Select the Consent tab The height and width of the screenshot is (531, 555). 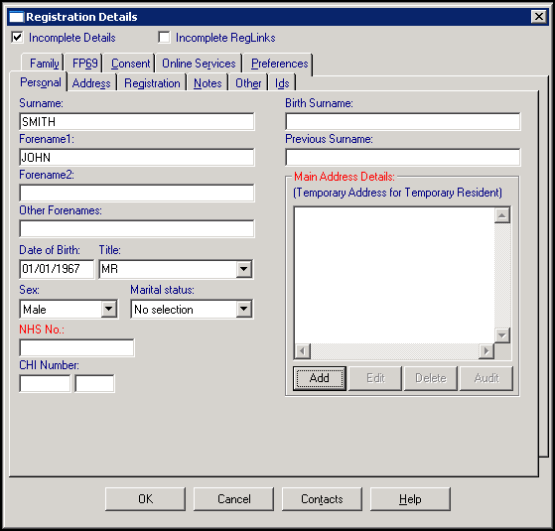point(131,64)
